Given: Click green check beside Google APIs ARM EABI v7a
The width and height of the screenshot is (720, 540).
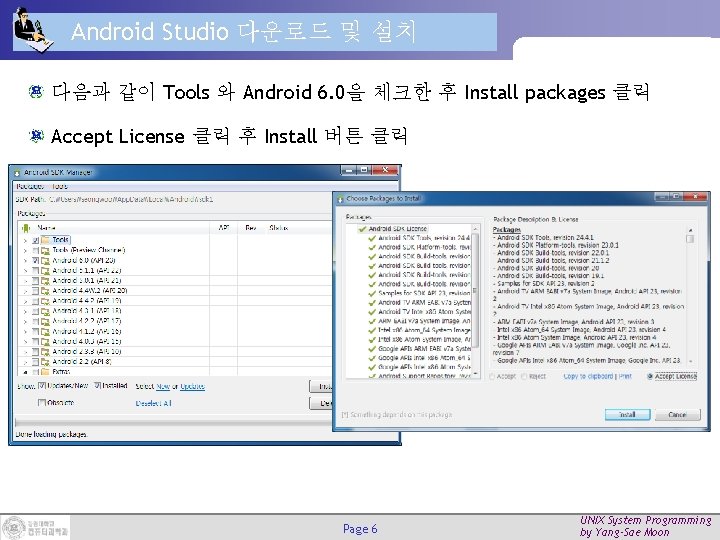Looking at the screenshot, I should pyautogui.click(x=372, y=349).
